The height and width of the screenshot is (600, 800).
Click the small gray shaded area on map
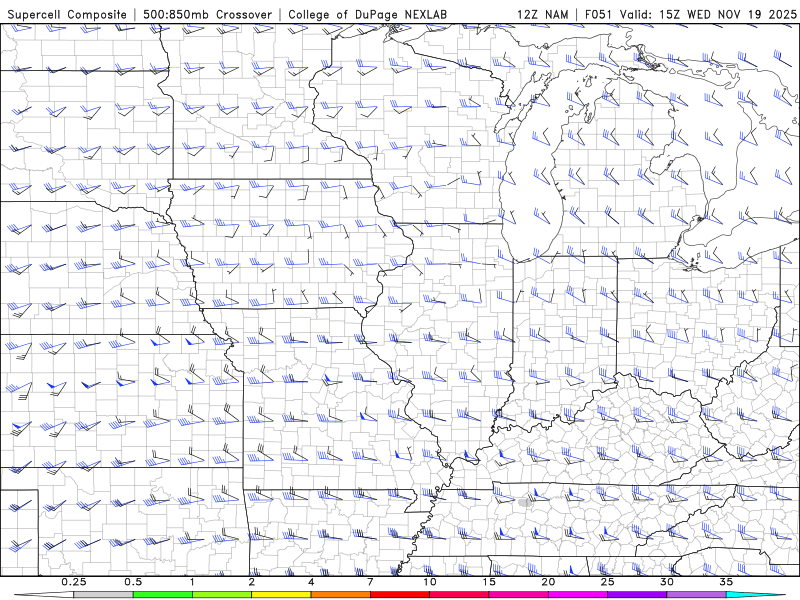524,503
